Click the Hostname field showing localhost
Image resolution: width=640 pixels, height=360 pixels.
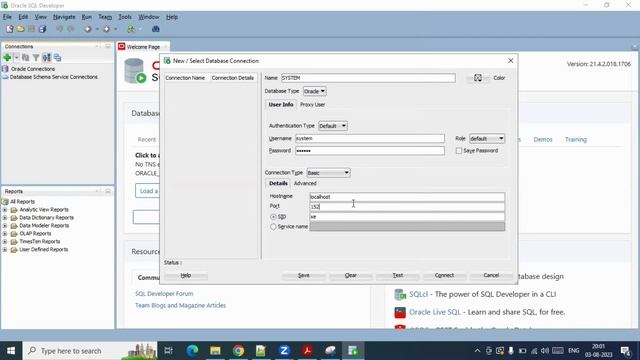tap(407, 197)
